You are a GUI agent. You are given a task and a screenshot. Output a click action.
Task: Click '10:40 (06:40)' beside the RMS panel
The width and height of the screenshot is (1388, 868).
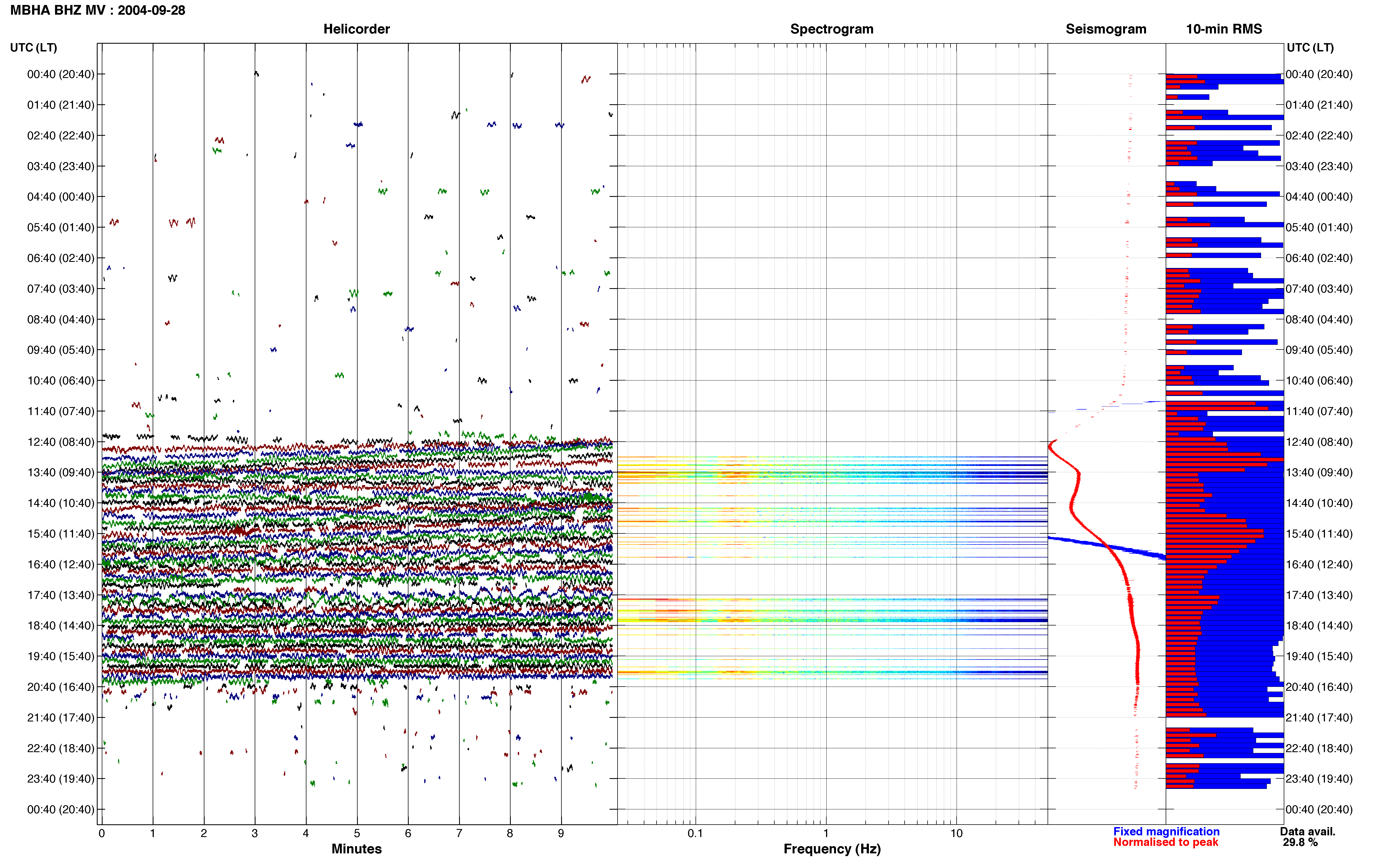[x=1319, y=380]
